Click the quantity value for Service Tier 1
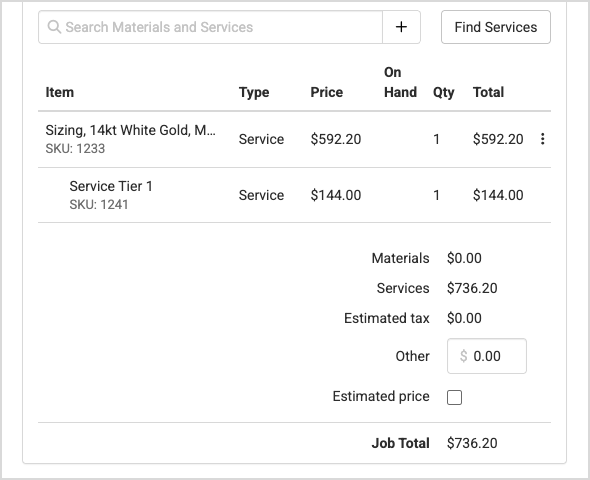This screenshot has width=590, height=480. point(436,195)
